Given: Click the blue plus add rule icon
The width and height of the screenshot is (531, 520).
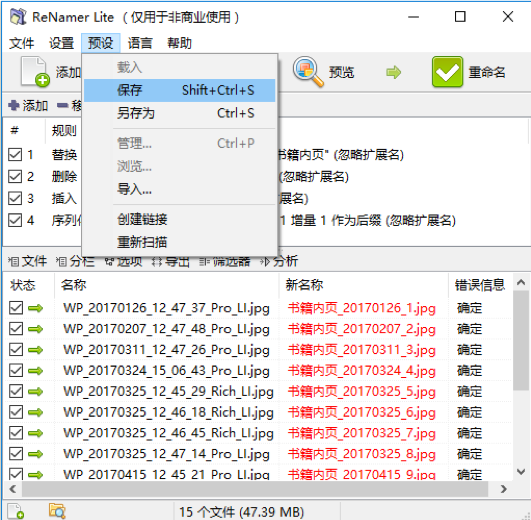Looking at the screenshot, I should (14, 105).
